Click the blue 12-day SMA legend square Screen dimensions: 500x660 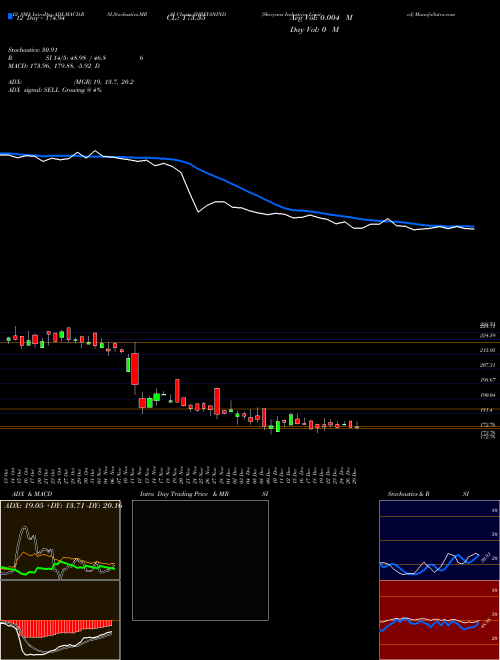click(10, 16)
